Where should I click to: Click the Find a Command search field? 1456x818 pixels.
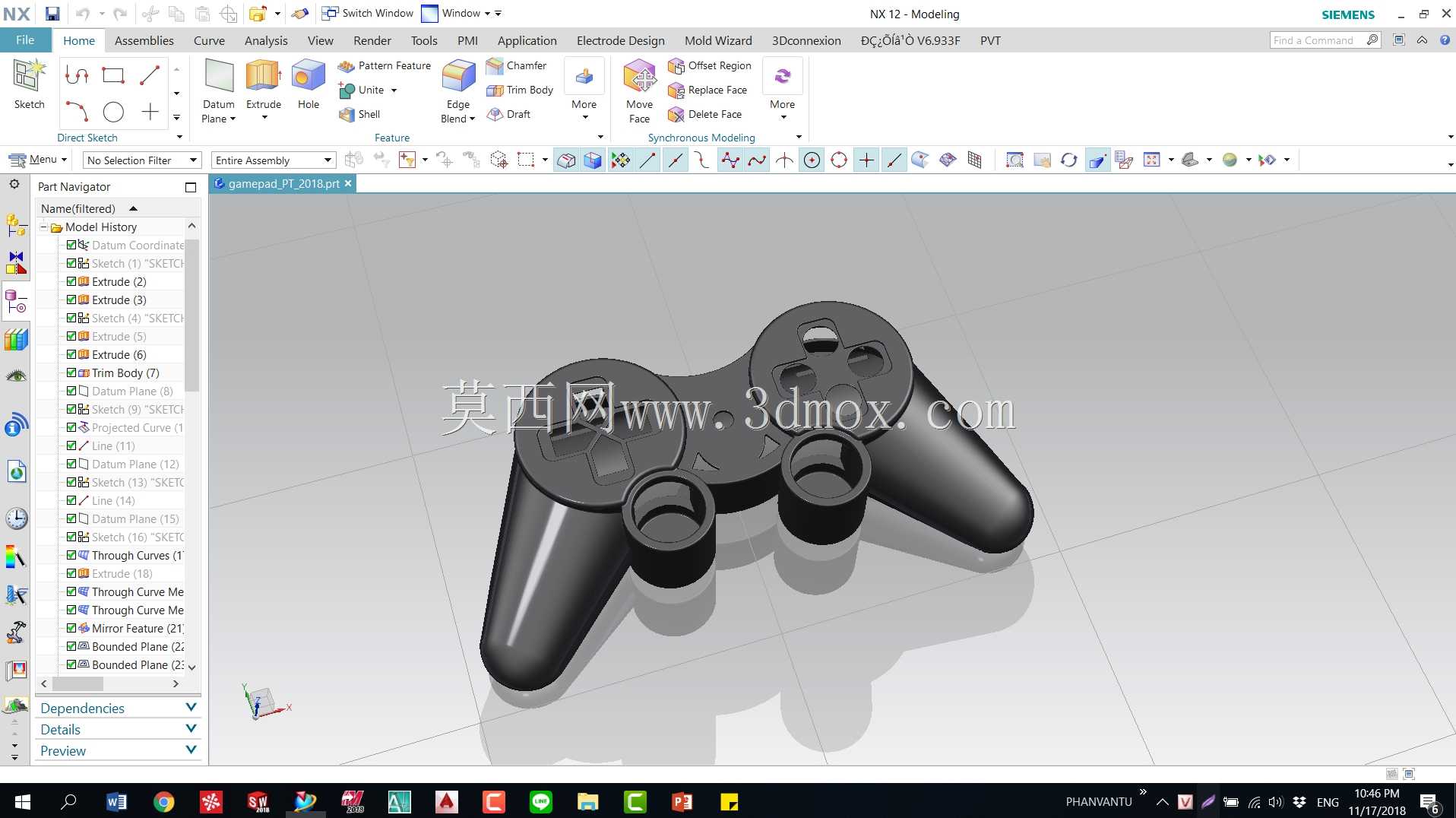click(1318, 40)
